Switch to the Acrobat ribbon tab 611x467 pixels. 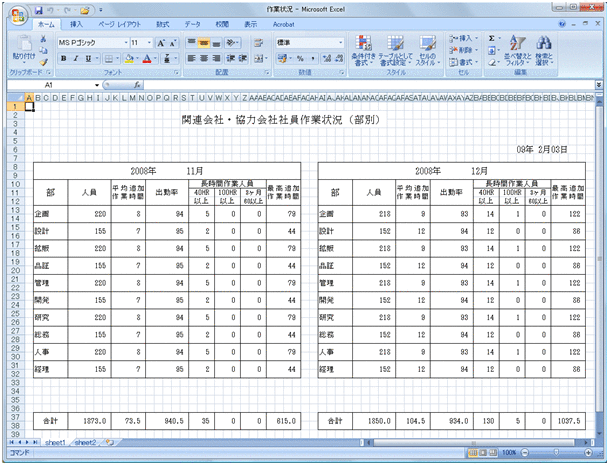click(x=283, y=25)
